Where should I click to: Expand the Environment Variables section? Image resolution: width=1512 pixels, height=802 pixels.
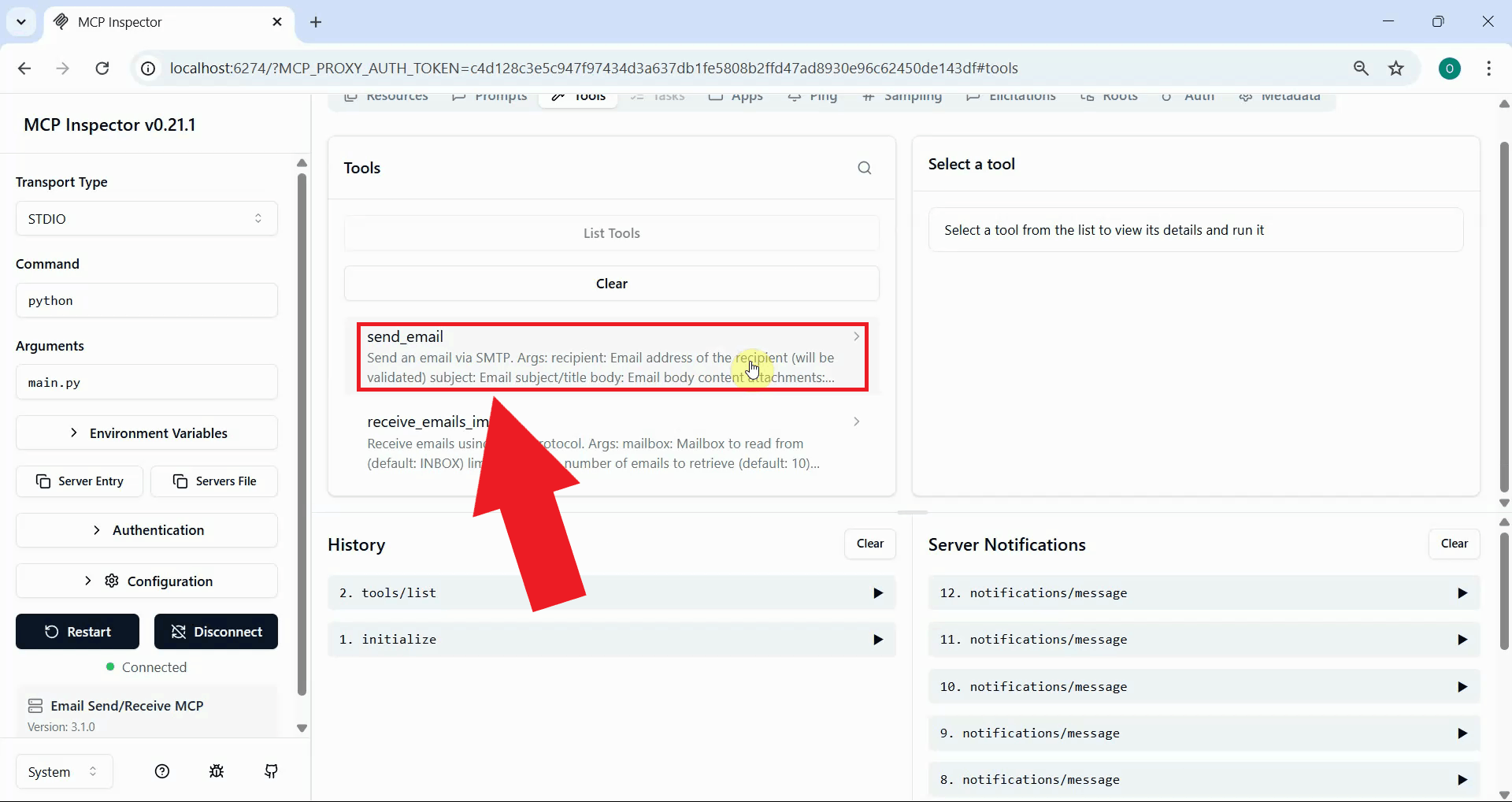point(146,433)
